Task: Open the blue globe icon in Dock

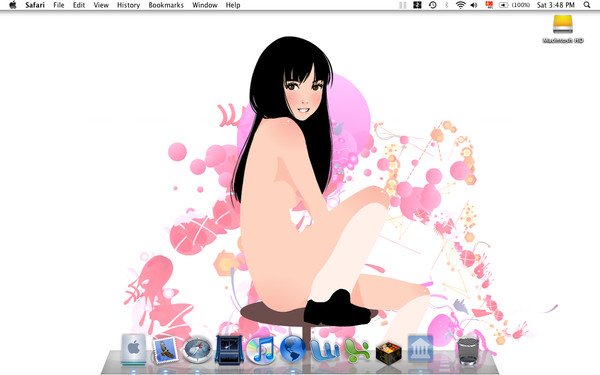Action: point(293,349)
